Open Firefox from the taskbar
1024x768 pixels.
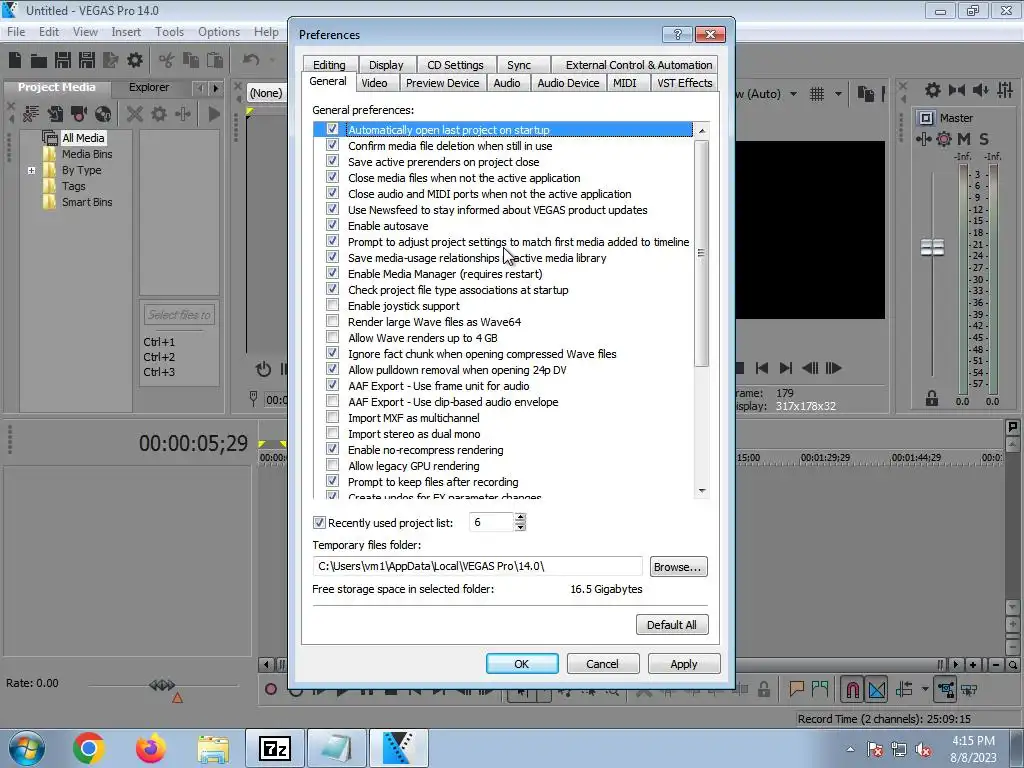coord(150,748)
